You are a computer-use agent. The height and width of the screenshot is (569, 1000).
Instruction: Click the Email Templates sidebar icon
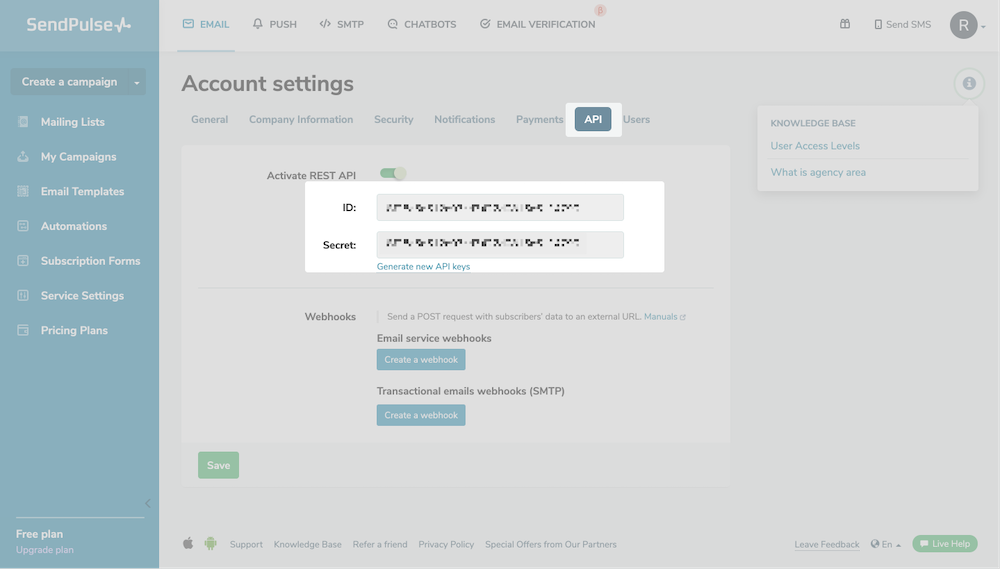point(23,191)
